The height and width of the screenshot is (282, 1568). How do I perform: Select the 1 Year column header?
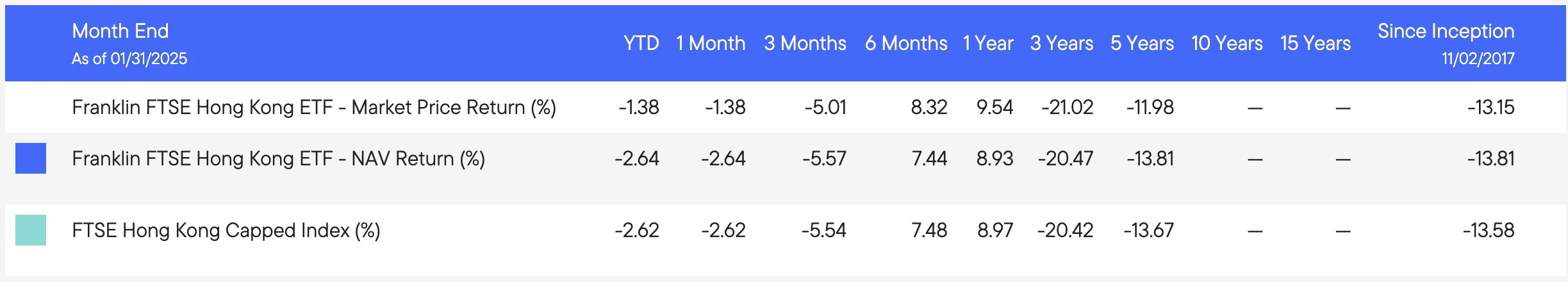pos(988,43)
